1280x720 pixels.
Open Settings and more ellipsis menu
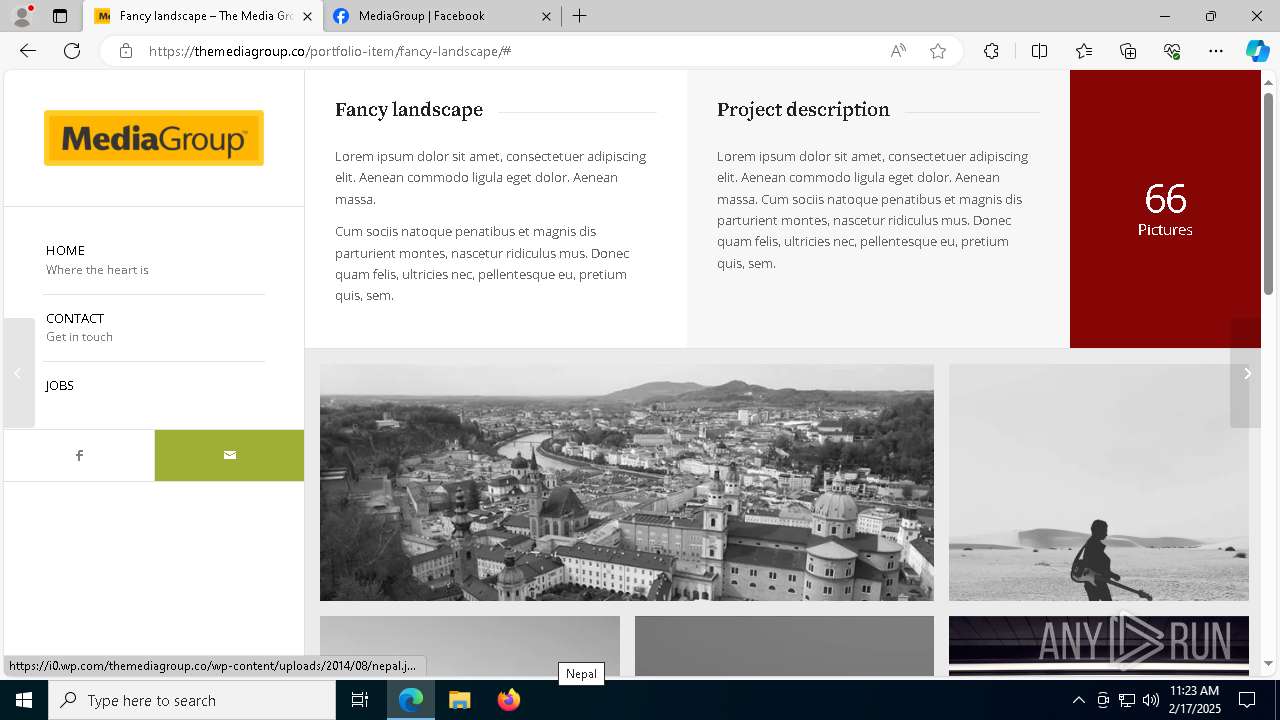1216,51
